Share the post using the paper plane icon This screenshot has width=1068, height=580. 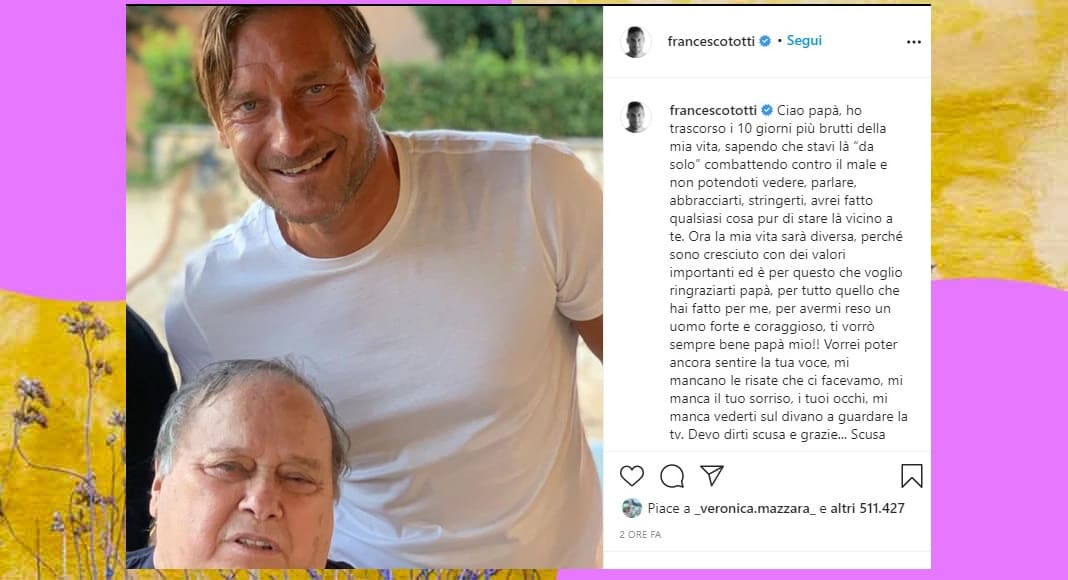(x=712, y=475)
